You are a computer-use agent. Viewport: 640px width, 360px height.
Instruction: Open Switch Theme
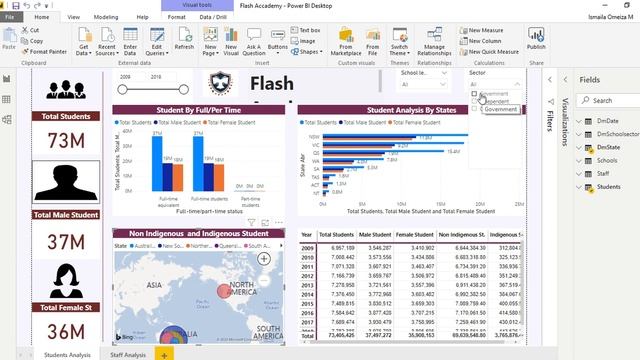399,41
